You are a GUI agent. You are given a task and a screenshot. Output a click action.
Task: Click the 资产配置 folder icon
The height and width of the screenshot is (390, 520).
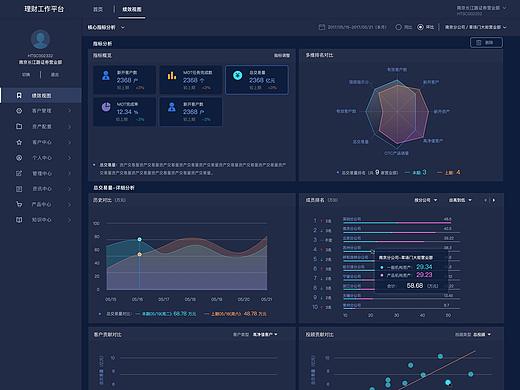19,126
